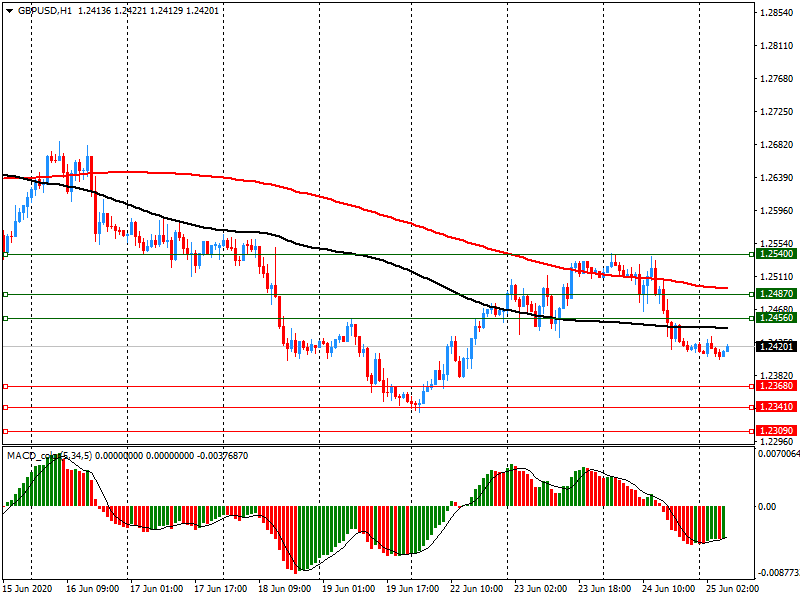Click the GBPUSD,H1 chart title text

(45, 11)
